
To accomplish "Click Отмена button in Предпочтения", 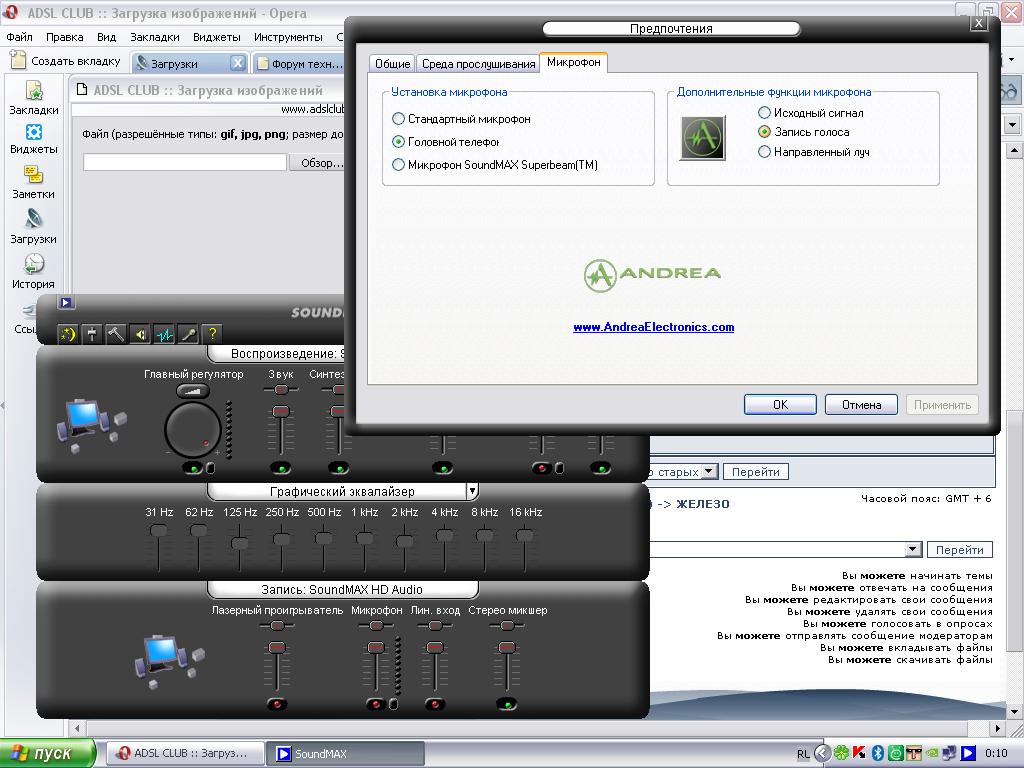I will tap(861, 405).
